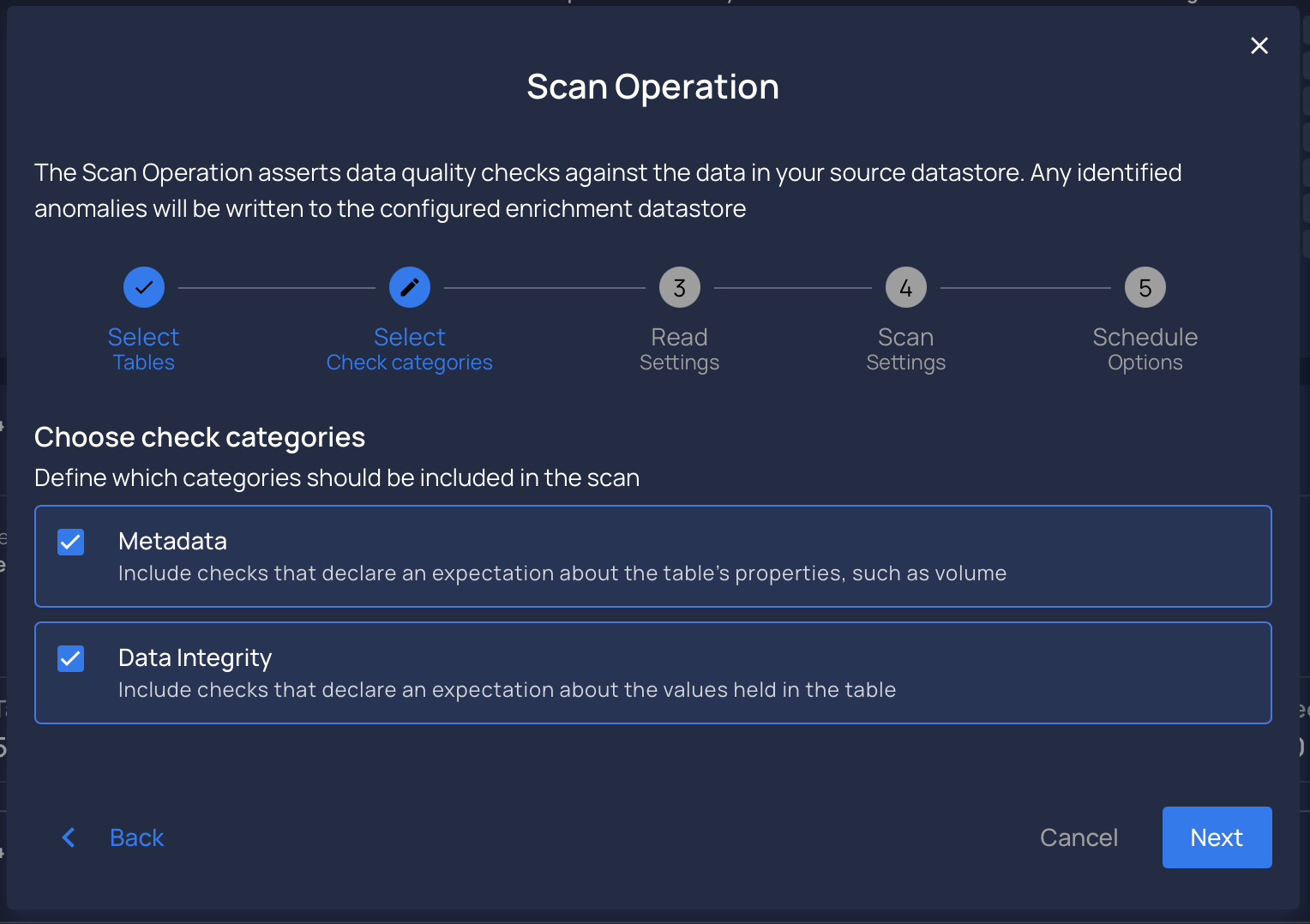Click the pencil icon for Select Check categories step
This screenshot has height=924, width=1310.
[x=410, y=287]
